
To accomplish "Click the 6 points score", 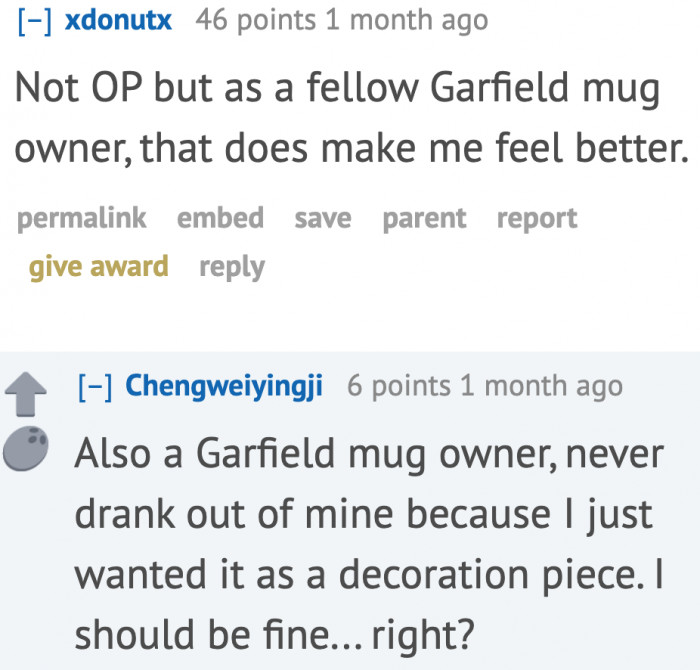I will (x=395, y=386).
